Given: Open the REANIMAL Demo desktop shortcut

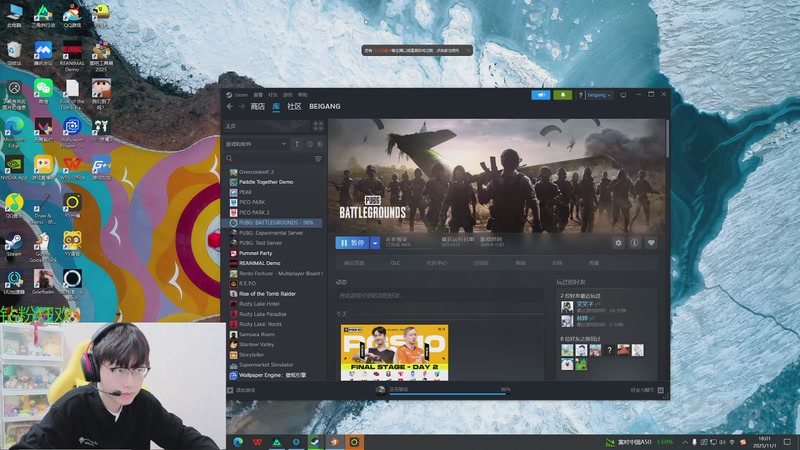Looking at the screenshot, I should (x=72, y=56).
